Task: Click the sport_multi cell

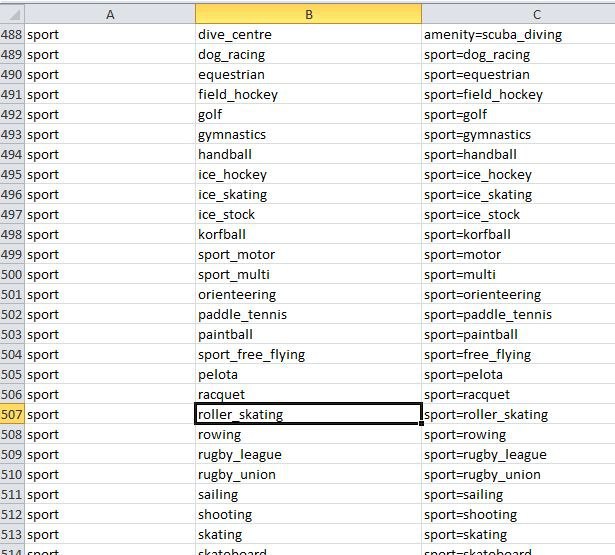Action: (309, 274)
